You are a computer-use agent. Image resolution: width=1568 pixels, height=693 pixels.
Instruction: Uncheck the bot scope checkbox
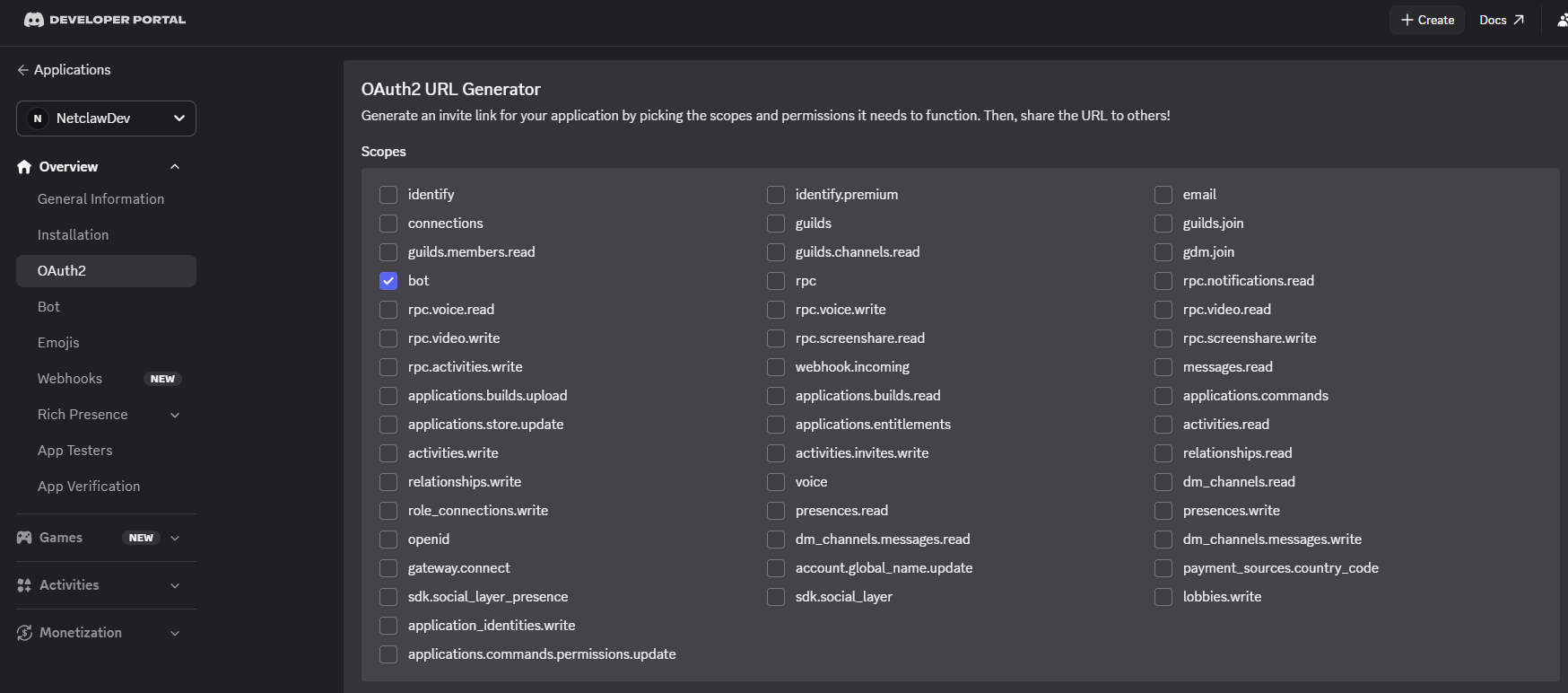(388, 281)
